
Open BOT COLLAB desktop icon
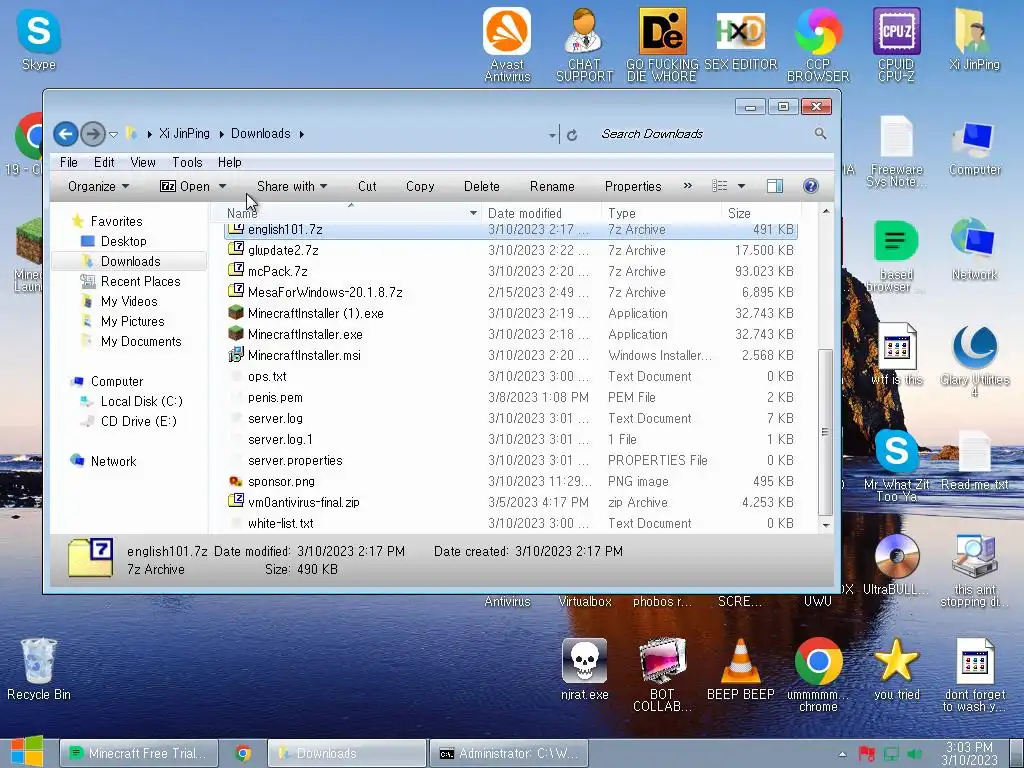[x=662, y=675]
